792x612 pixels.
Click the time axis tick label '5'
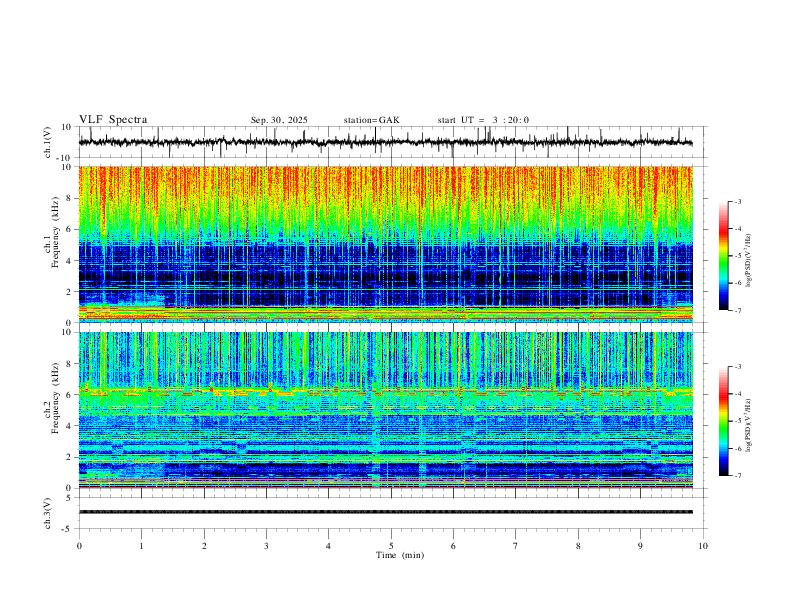(391, 546)
